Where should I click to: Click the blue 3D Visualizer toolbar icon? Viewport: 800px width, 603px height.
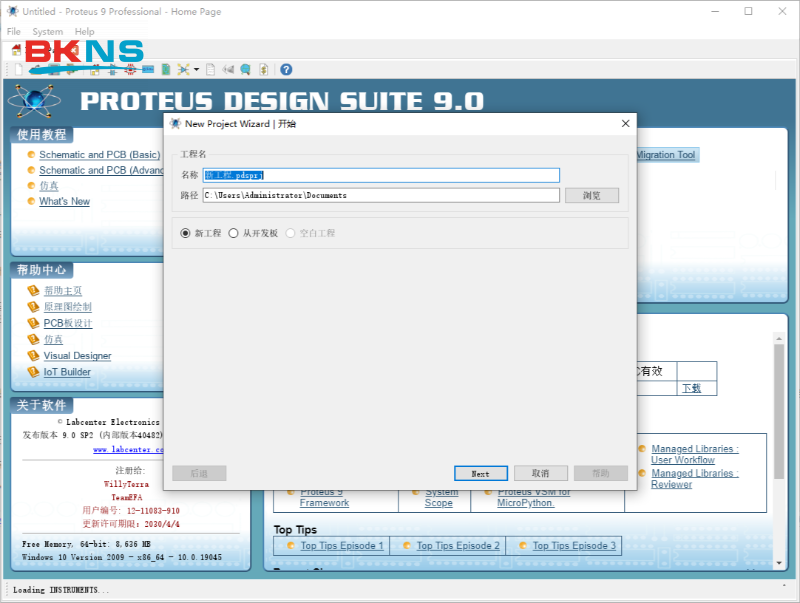coord(148,69)
